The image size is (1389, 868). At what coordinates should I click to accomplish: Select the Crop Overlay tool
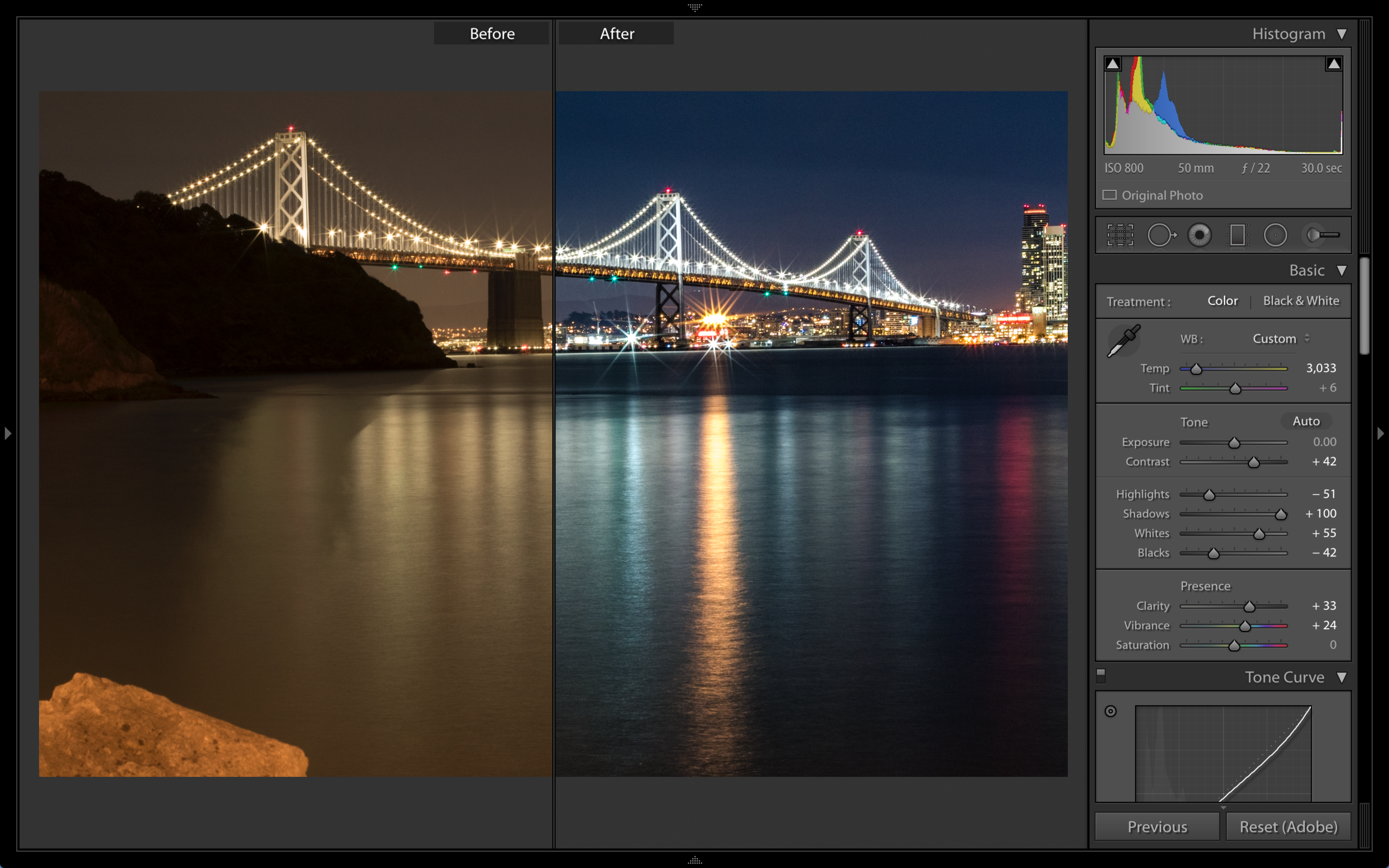tap(1120, 235)
